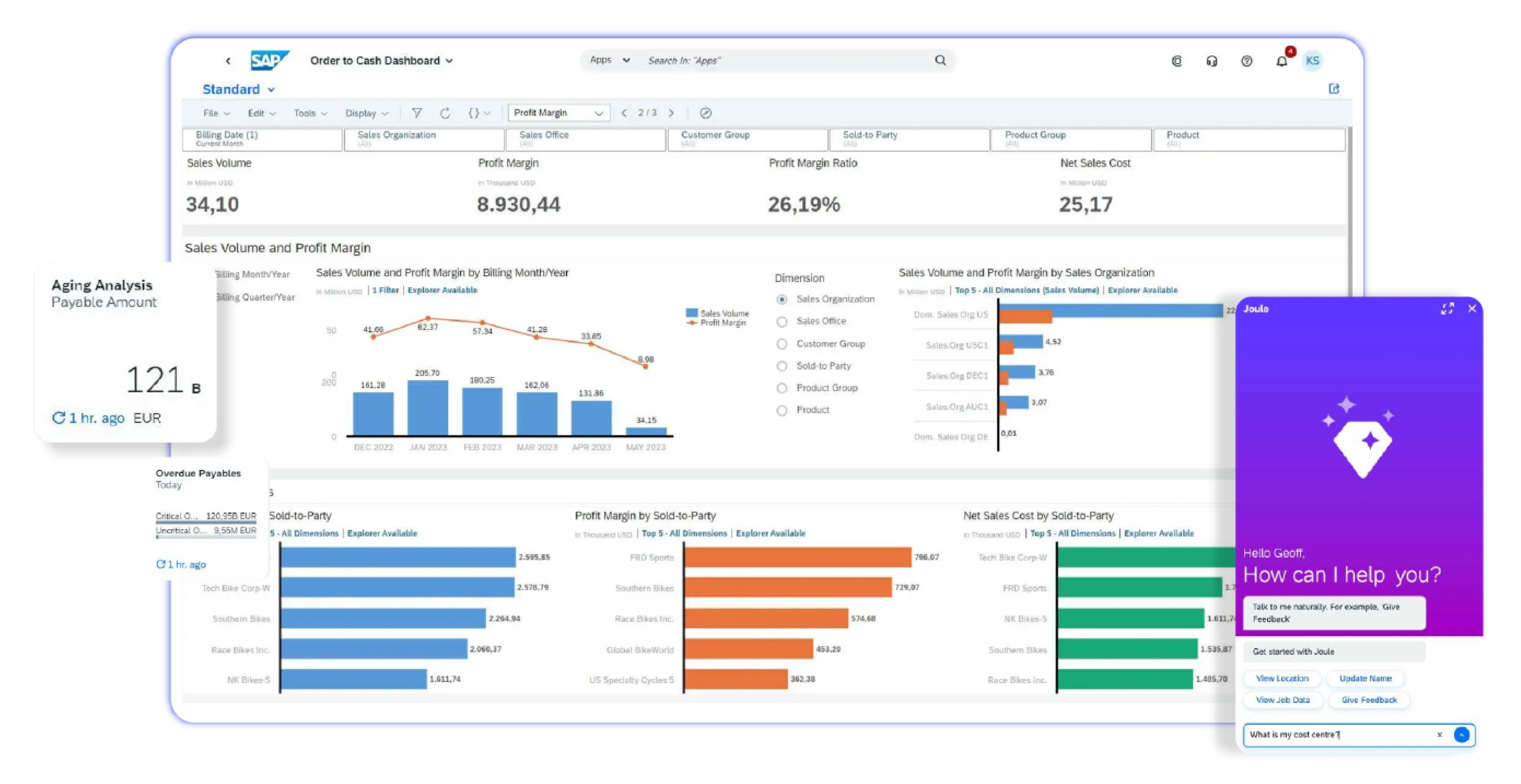Open the File menu
Viewport: 1521px width, 784px height.
coord(215,114)
